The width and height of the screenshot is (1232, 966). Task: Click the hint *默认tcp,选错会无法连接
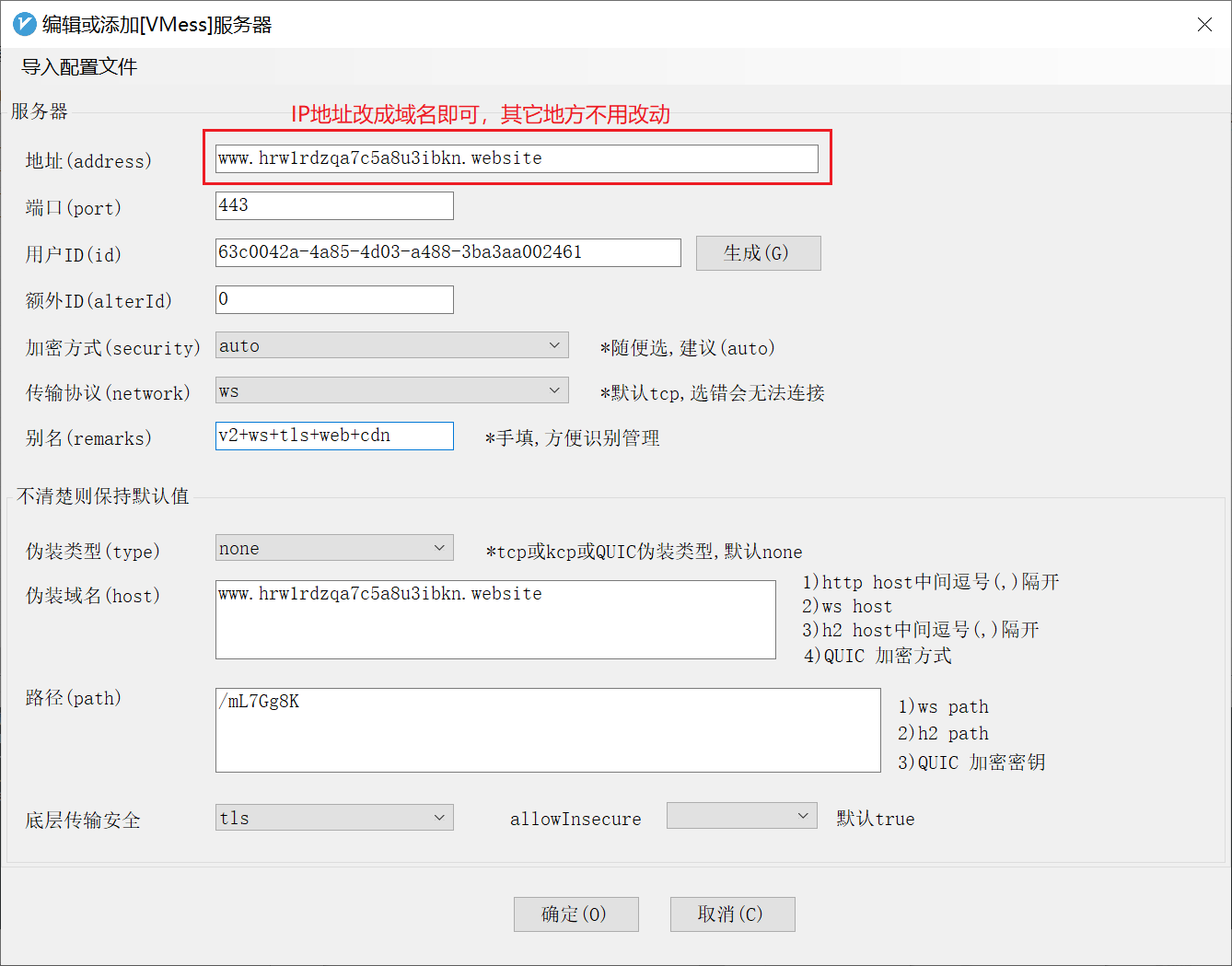click(x=712, y=393)
